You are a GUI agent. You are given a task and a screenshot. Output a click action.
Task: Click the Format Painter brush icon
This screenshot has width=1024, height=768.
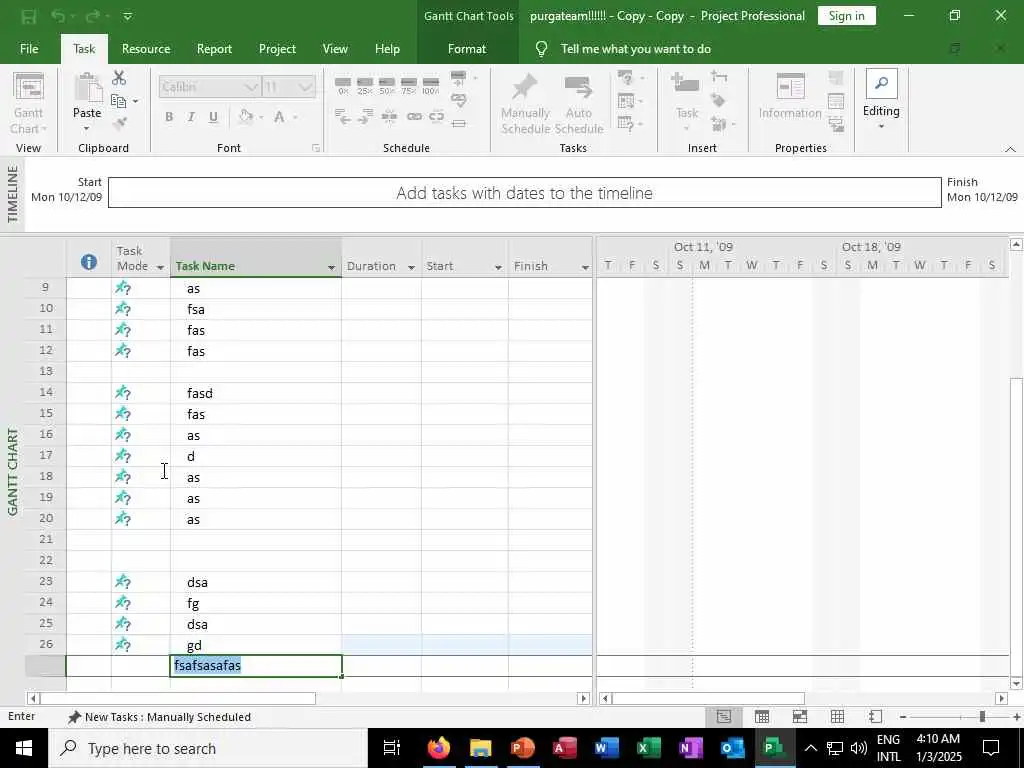[119, 123]
